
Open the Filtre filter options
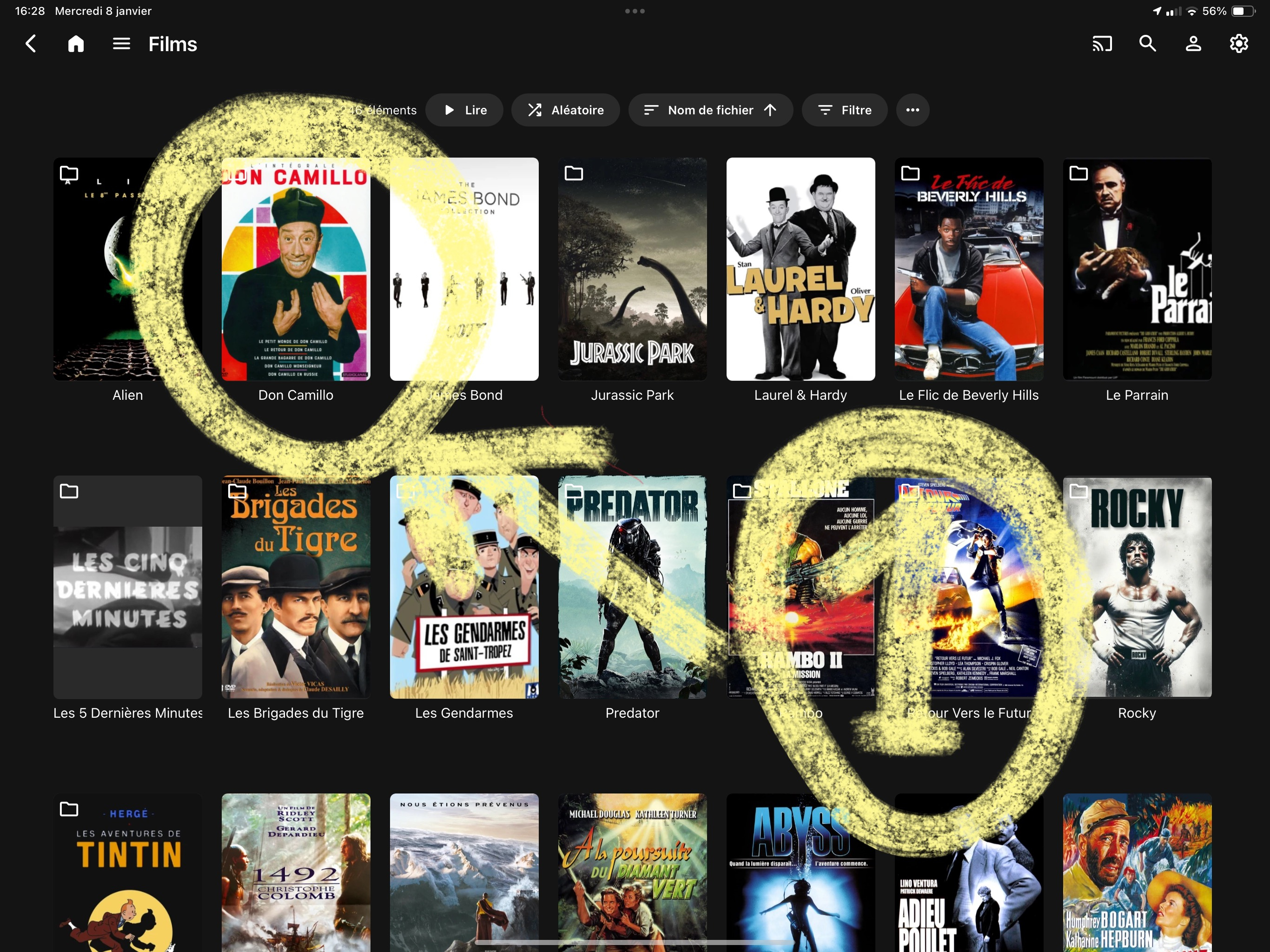(844, 110)
